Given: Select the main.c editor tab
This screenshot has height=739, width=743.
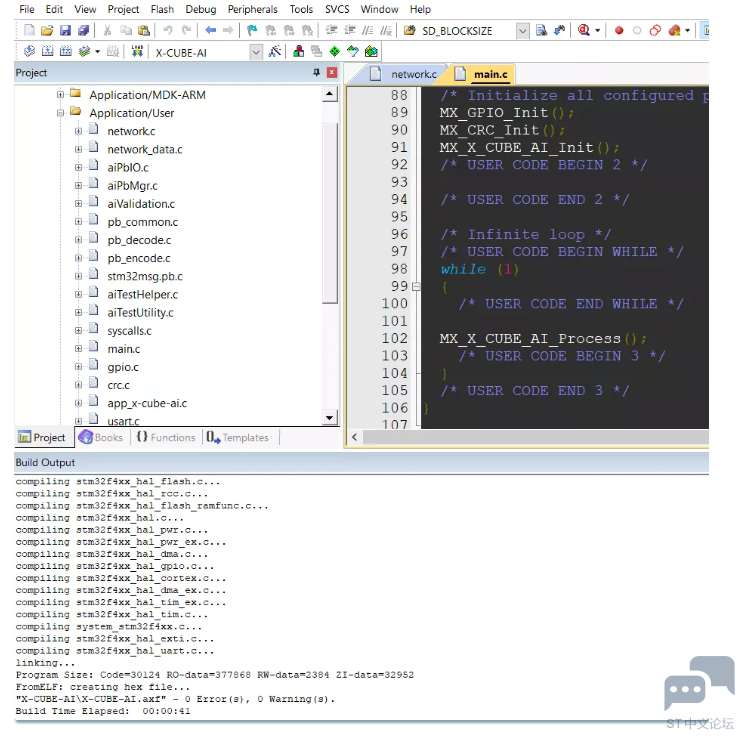Looking at the screenshot, I should pos(483,74).
